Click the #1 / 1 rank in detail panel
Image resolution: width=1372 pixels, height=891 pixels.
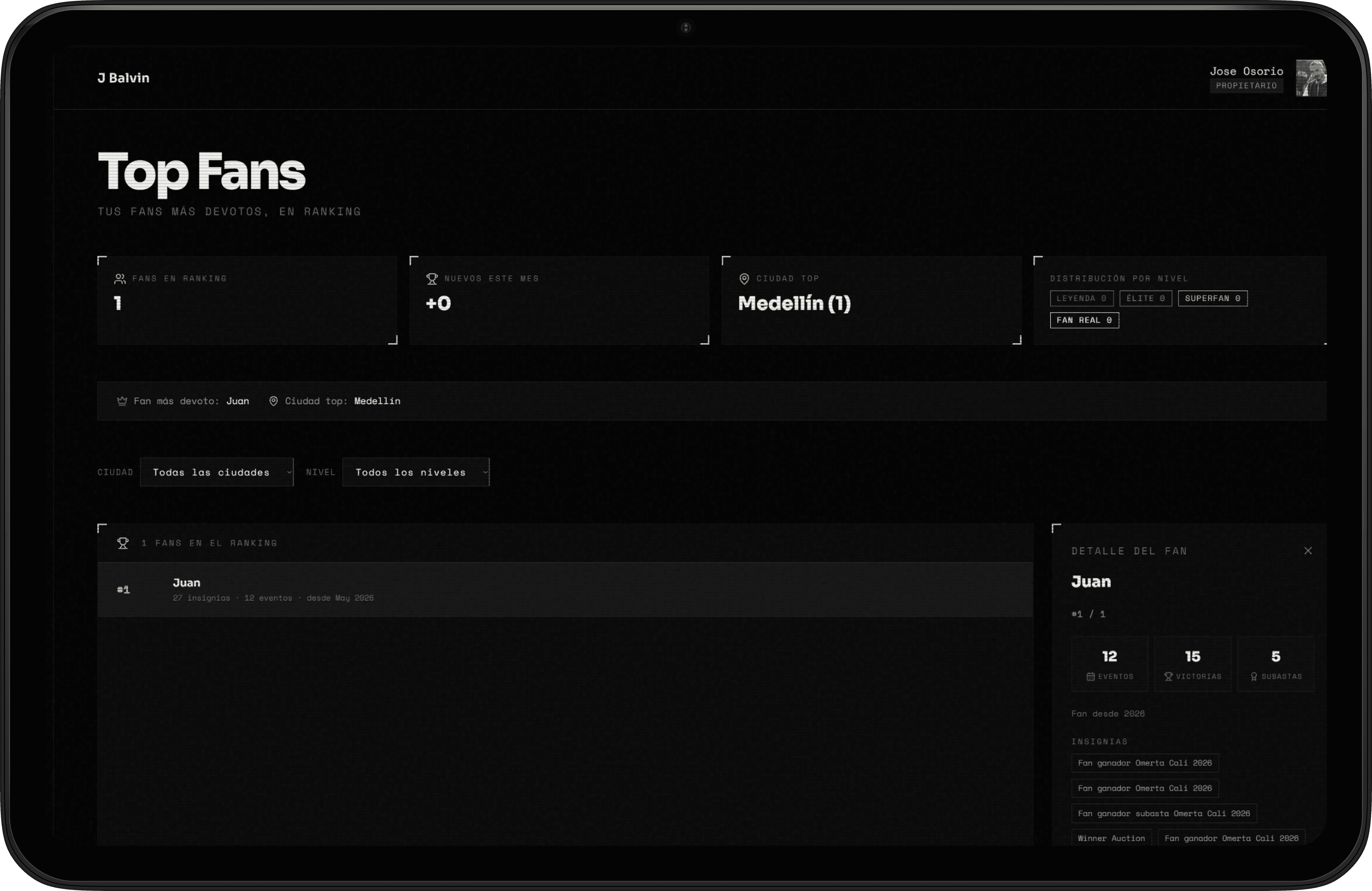point(1088,614)
